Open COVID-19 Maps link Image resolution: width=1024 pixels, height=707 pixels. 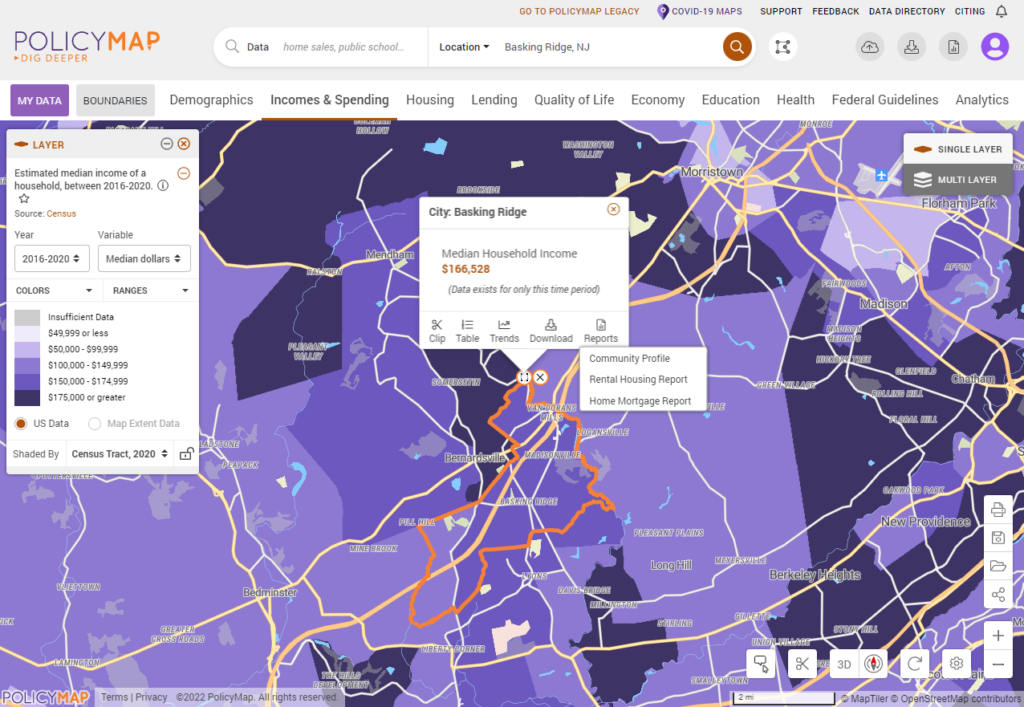(x=699, y=11)
